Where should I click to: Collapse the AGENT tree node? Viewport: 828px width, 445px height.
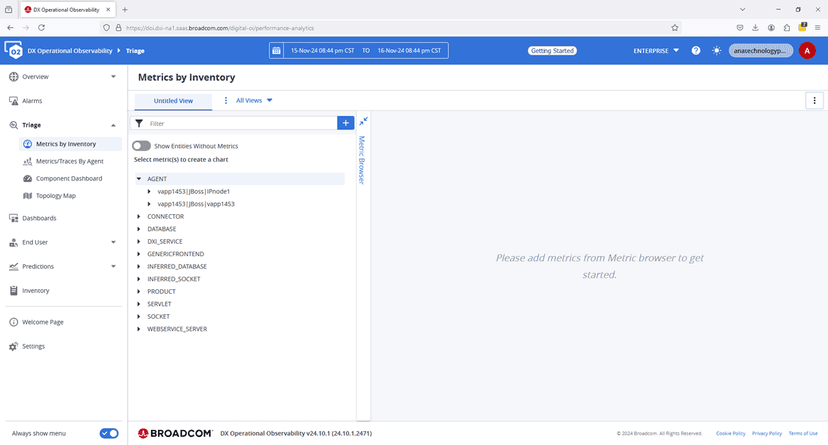pos(139,179)
